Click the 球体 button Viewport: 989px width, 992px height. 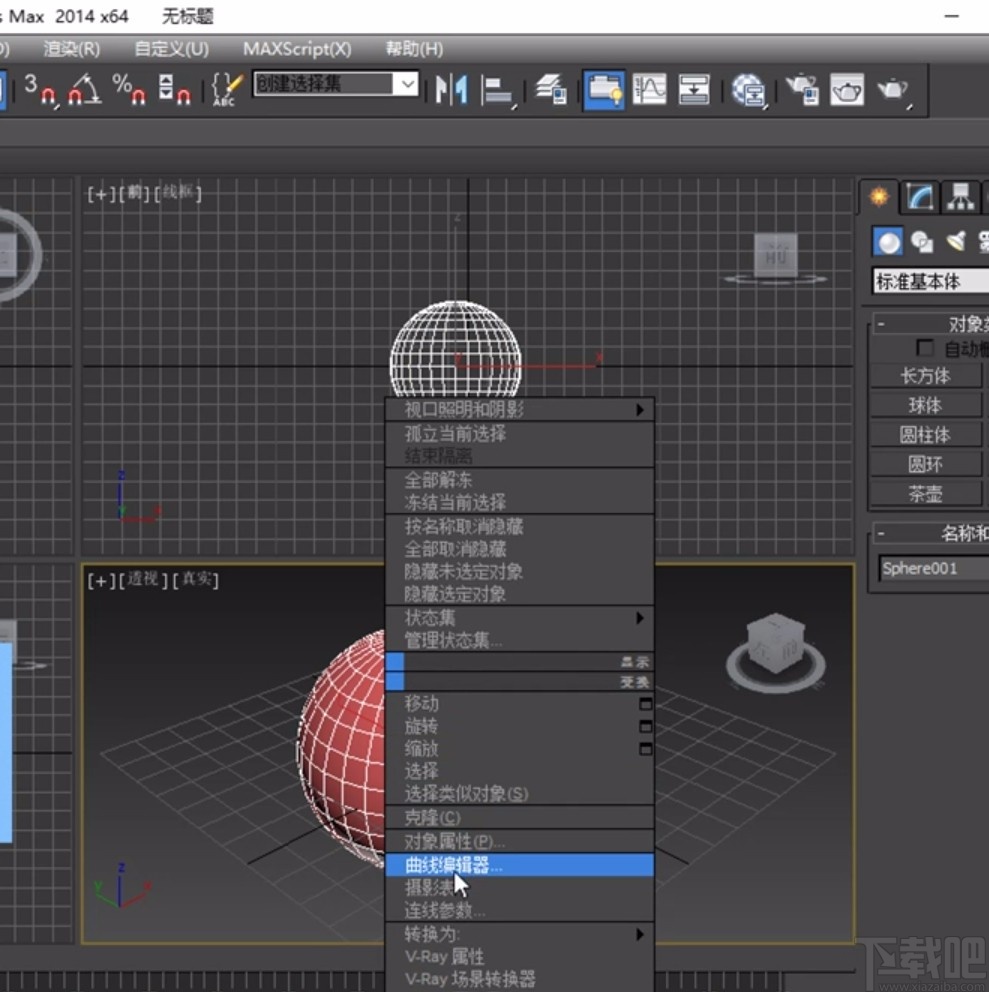pyautogui.click(x=926, y=406)
